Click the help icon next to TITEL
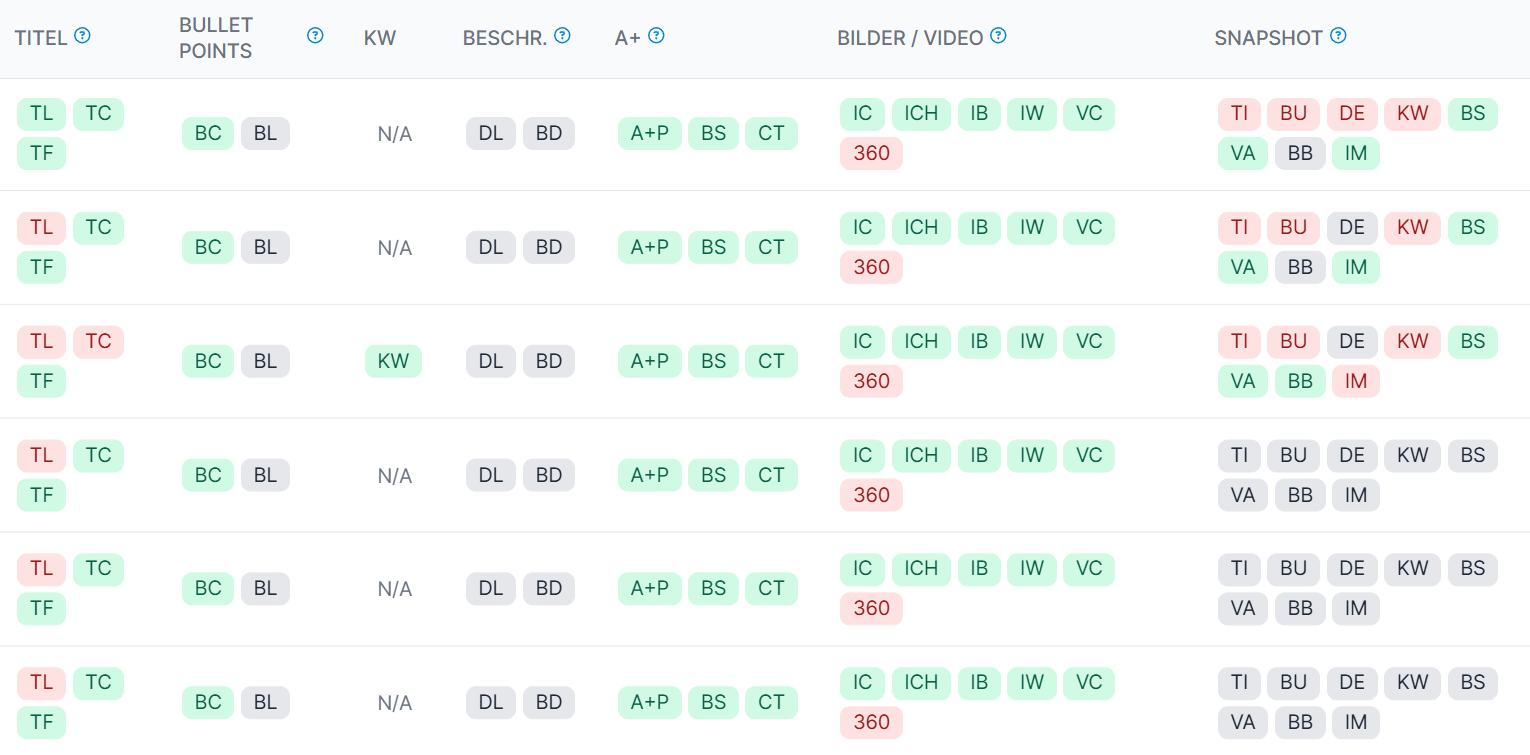Viewport: 1530px width, 755px height. point(83,36)
